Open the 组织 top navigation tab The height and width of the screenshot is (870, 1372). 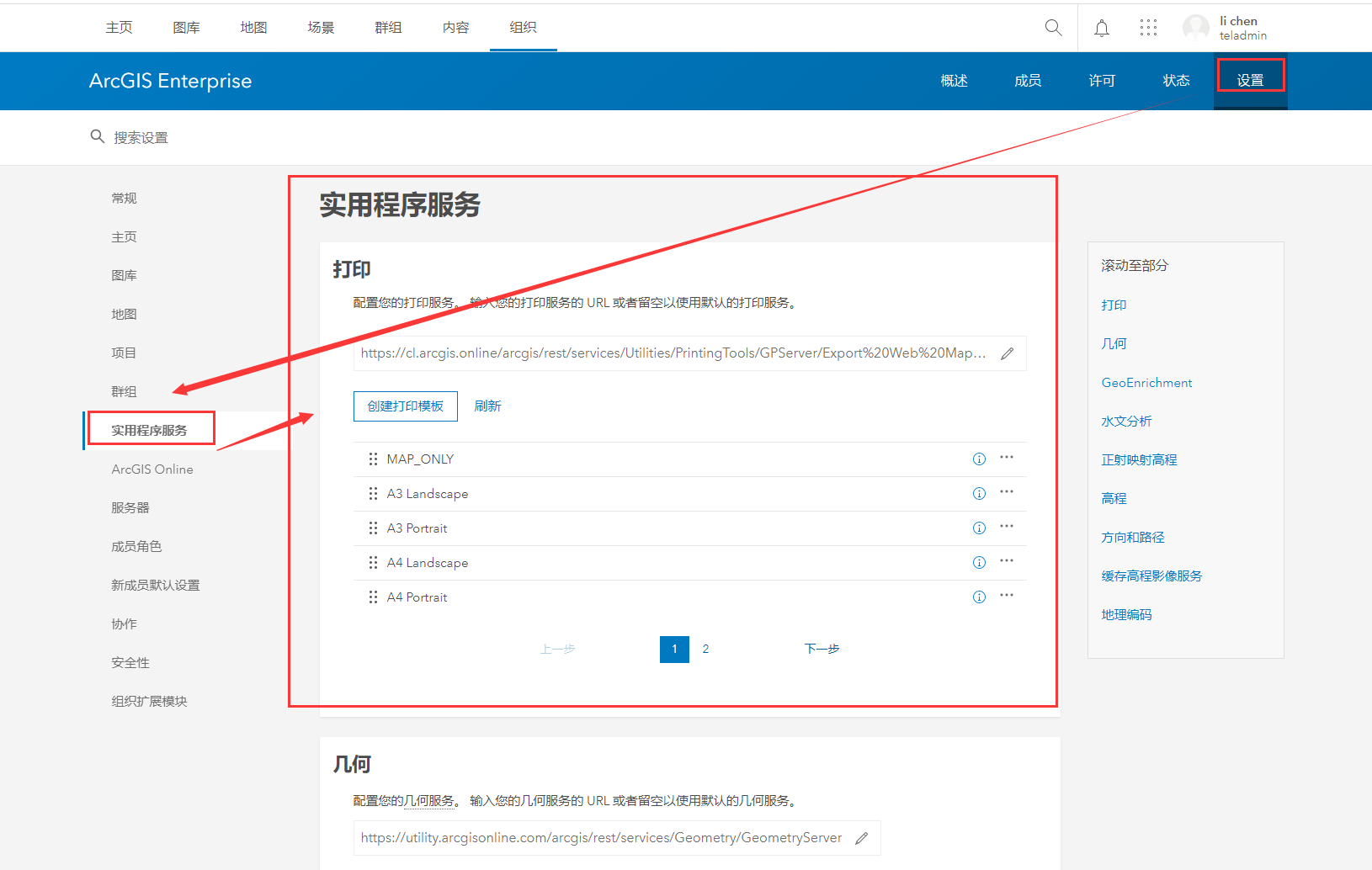point(524,28)
